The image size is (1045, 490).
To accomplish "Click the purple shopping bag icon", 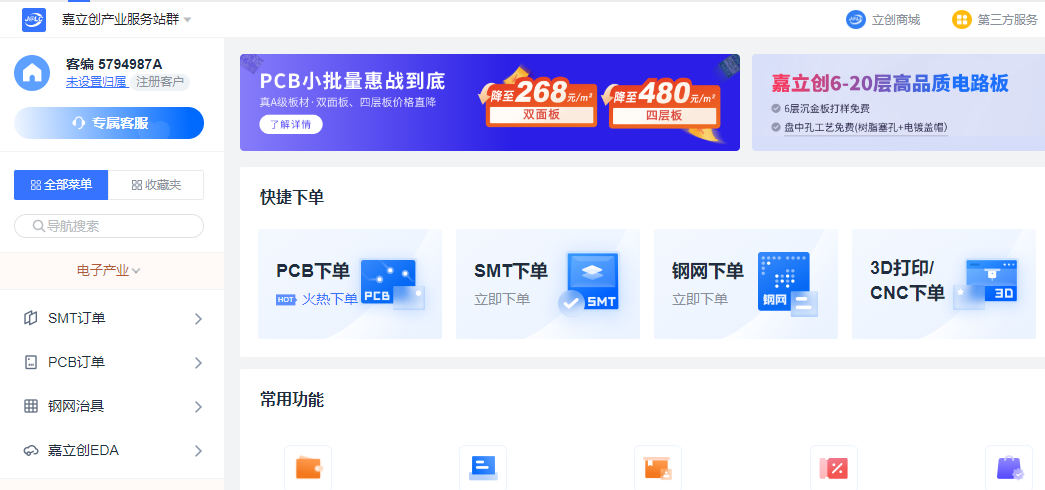I will tap(1009, 467).
